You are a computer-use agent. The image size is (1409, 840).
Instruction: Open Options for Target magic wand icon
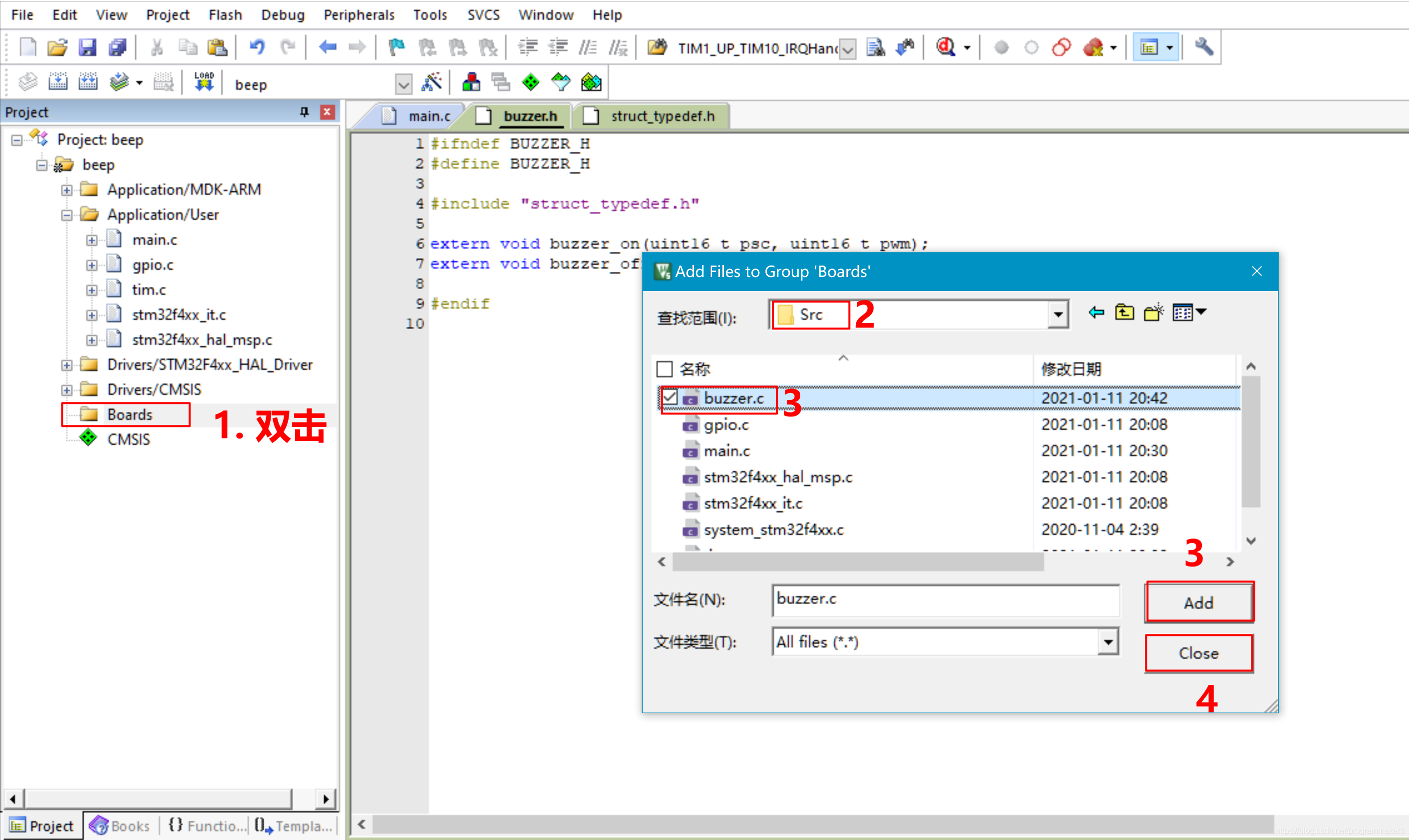pyautogui.click(x=431, y=82)
